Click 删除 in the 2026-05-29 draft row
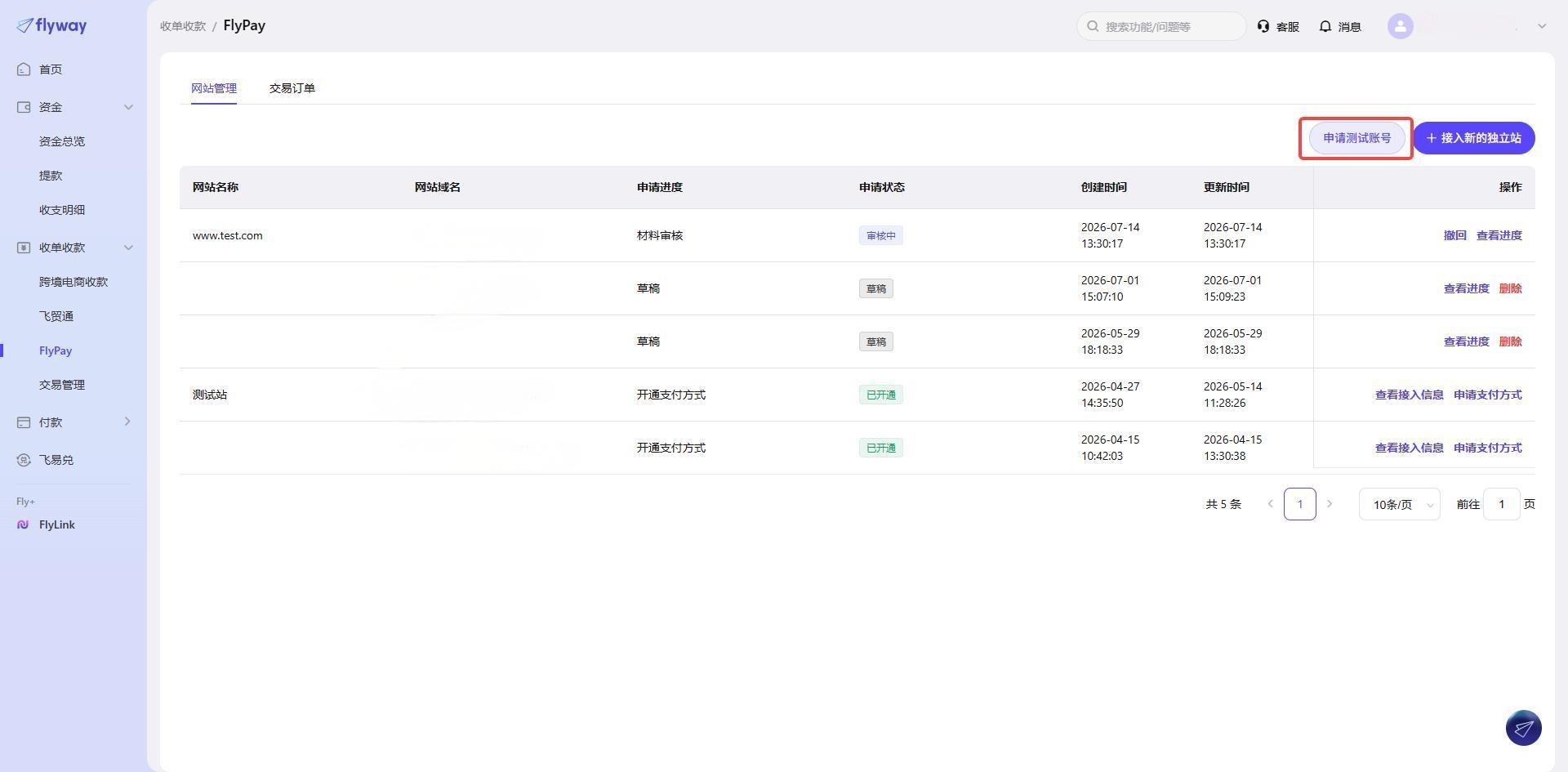 (1511, 341)
